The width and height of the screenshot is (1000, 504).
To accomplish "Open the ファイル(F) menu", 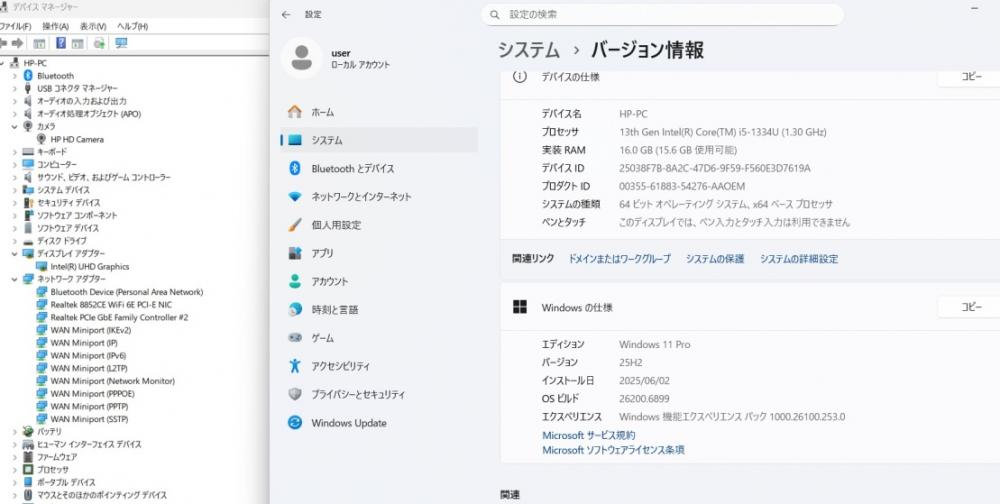I will coord(15,26).
